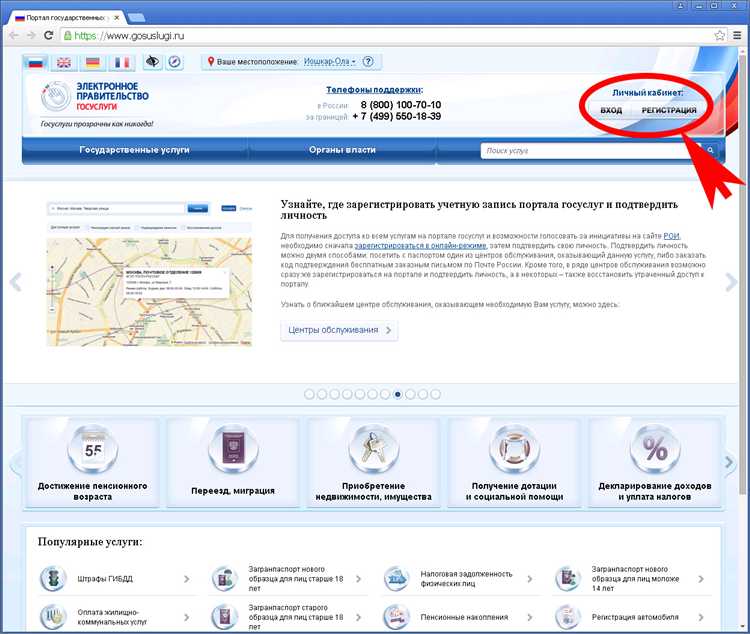The width and height of the screenshot is (750, 634).
Task: Open the help question mark icon
Action: coord(367,62)
